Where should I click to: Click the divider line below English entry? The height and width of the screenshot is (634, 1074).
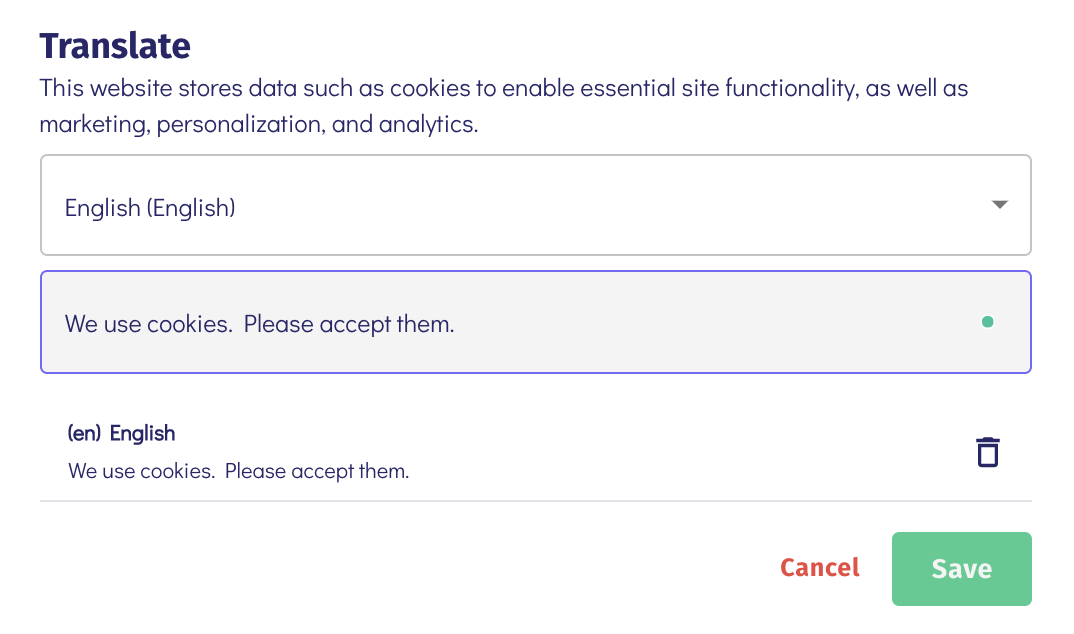(x=535, y=500)
